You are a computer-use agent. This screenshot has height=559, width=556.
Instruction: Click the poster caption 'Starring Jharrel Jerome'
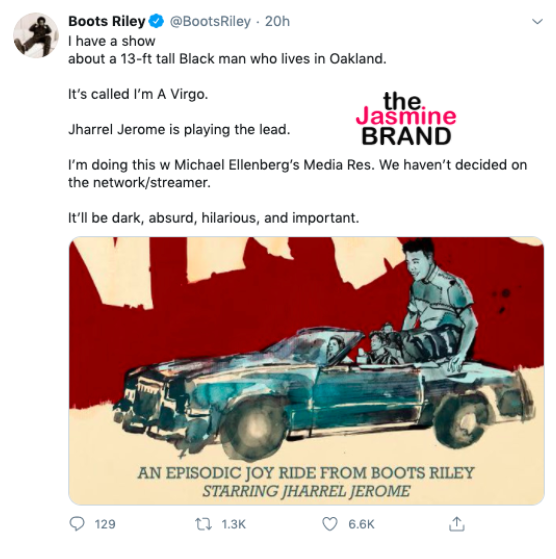pos(307,491)
